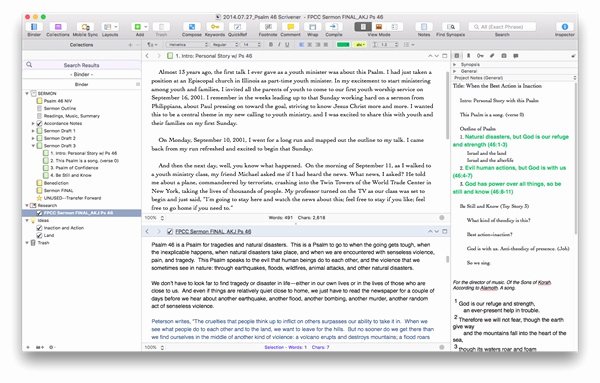Open the Collections toolbar button
The image size is (600, 383).
pyautogui.click(x=58, y=27)
